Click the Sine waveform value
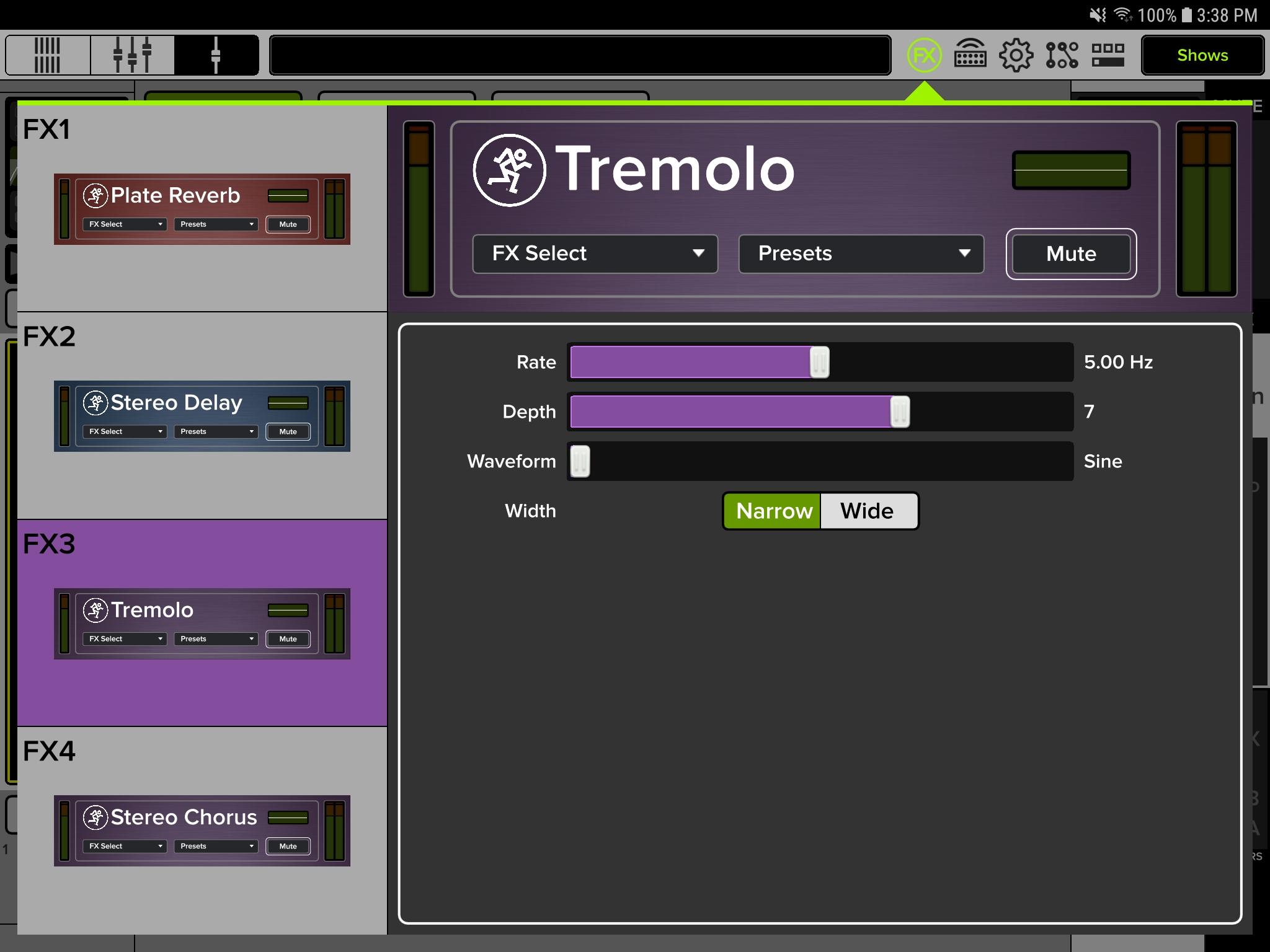Viewport: 1270px width, 952px height. (x=1103, y=461)
